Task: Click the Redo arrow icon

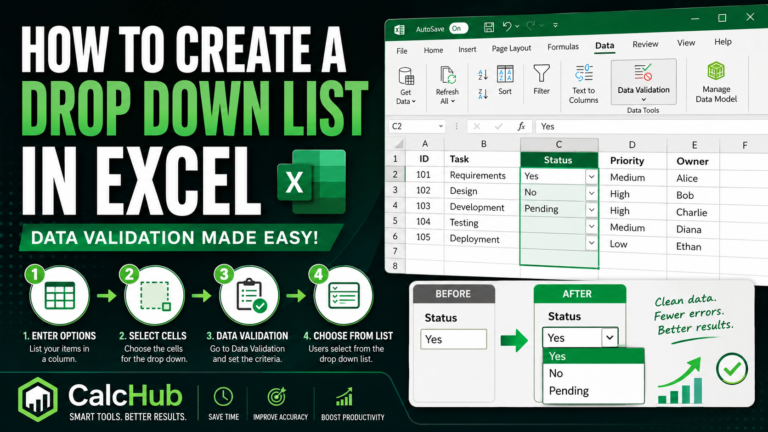Action: coord(530,25)
